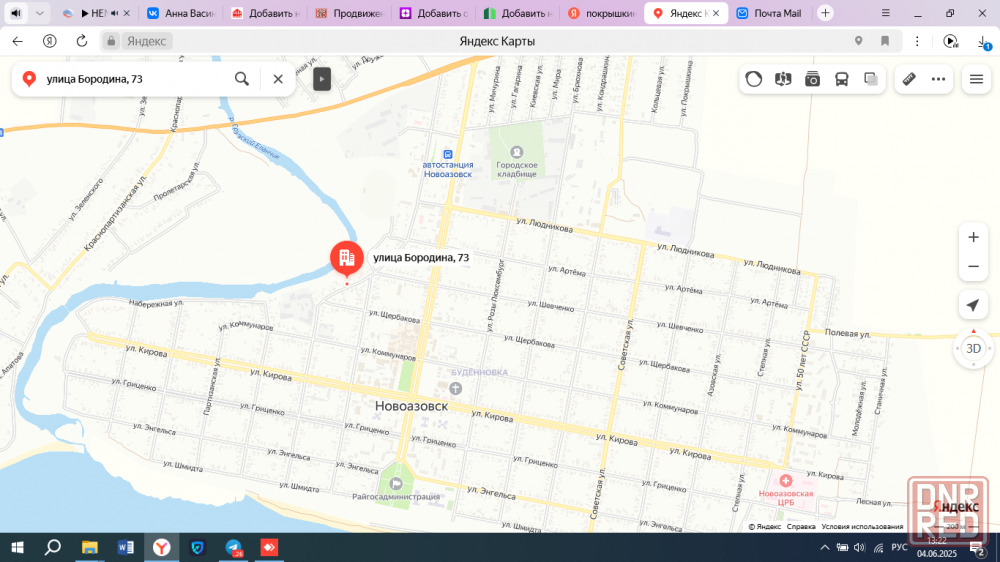Show public transport bus icon
The width and height of the screenshot is (1000, 562).
(842, 79)
